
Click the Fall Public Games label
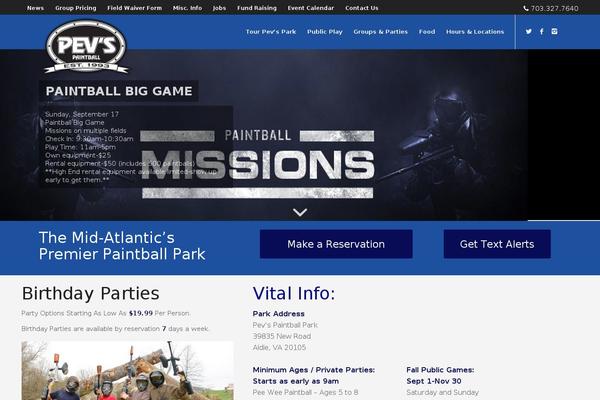pos(440,370)
